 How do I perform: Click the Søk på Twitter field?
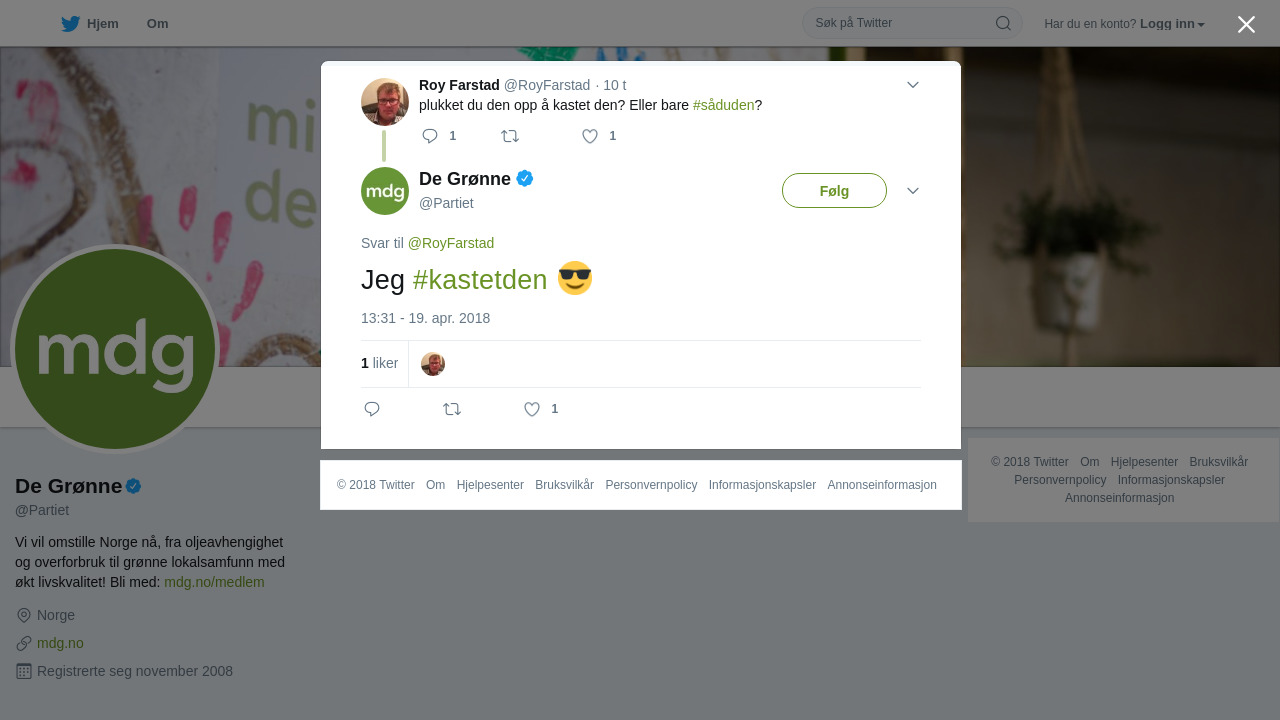click(900, 23)
